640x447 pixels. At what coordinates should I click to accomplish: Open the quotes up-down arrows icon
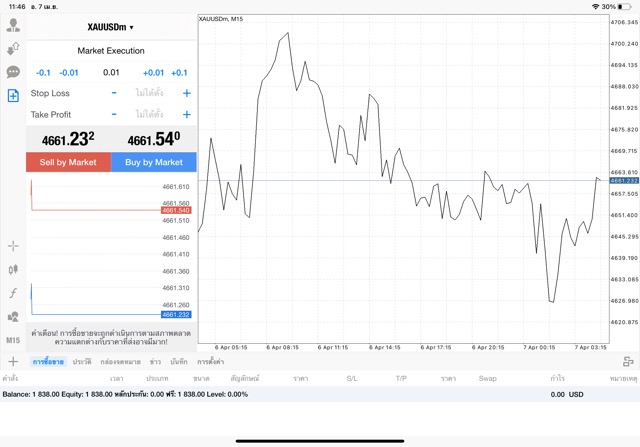[x=13, y=49]
